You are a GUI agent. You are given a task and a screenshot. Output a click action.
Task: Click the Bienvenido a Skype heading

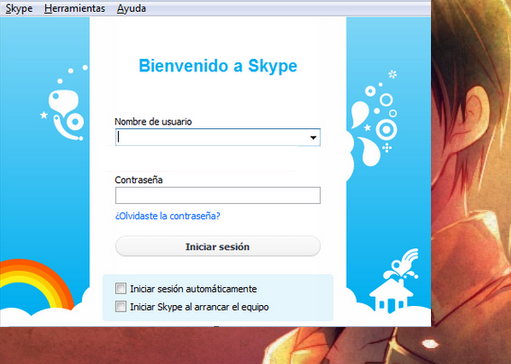point(218,66)
